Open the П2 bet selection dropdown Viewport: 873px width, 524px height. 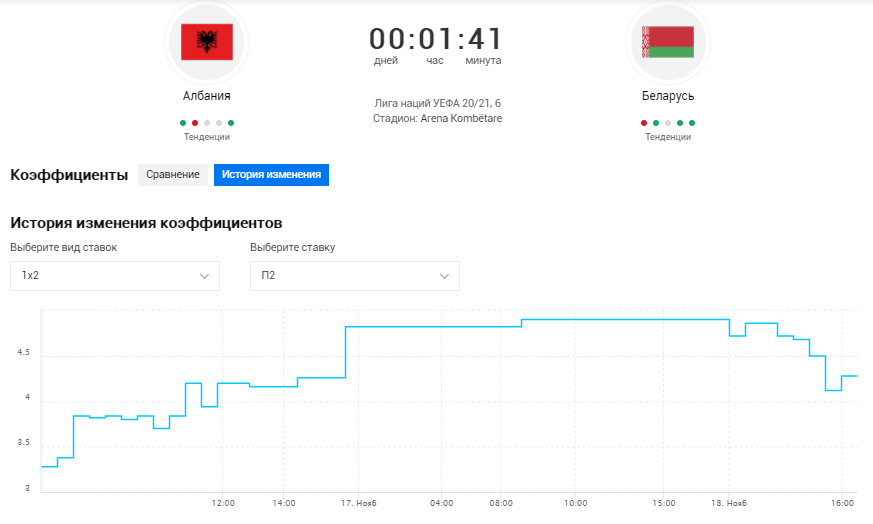point(354,276)
